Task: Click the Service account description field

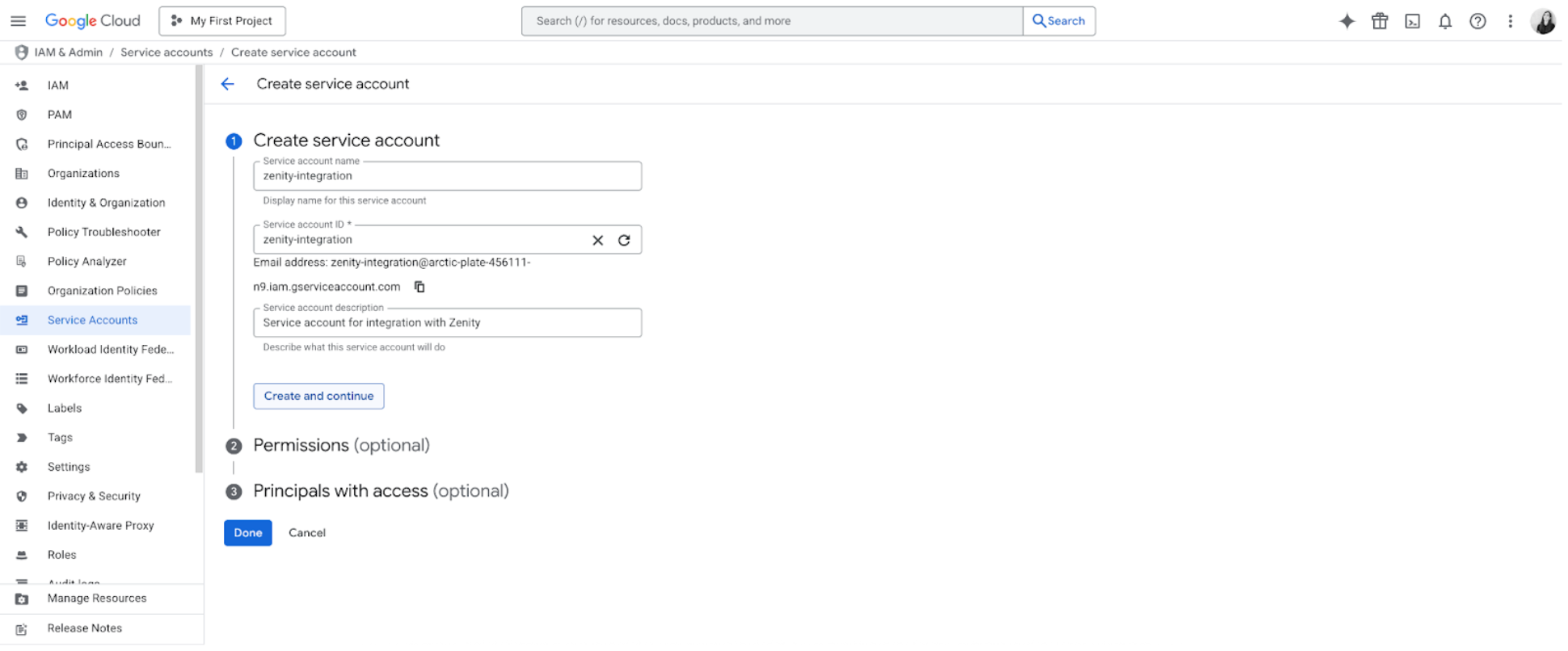Action: [447, 323]
